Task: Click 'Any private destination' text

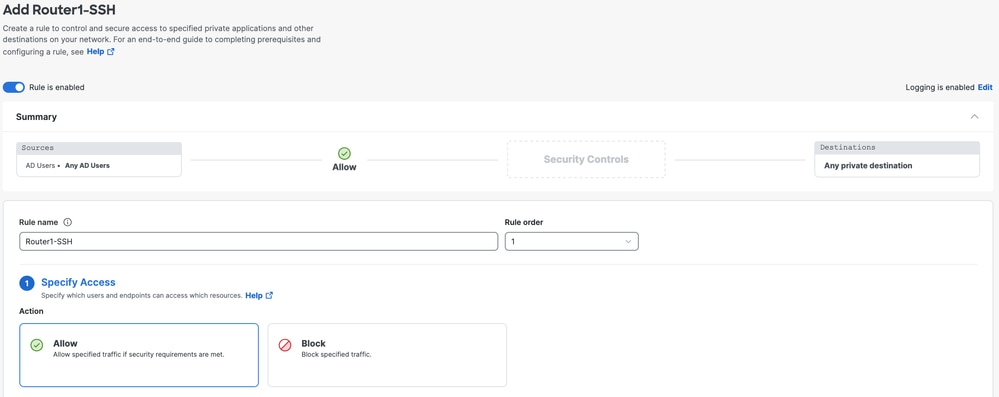Action: coord(868,166)
